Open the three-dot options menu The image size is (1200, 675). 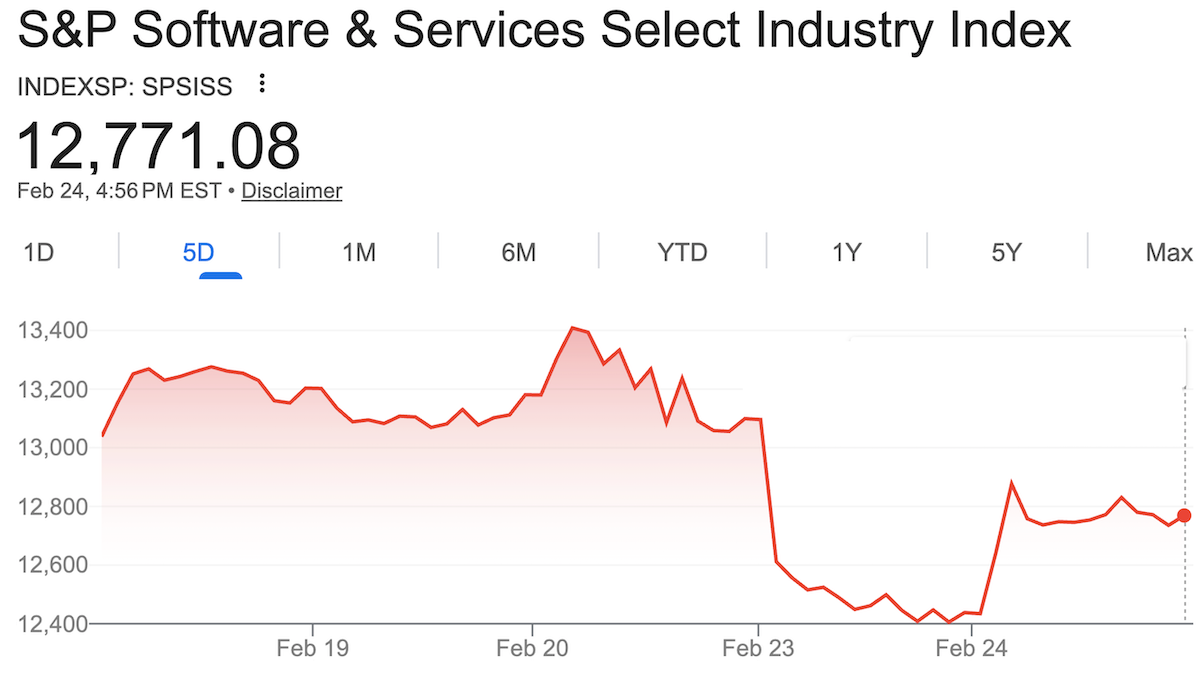tap(260, 85)
